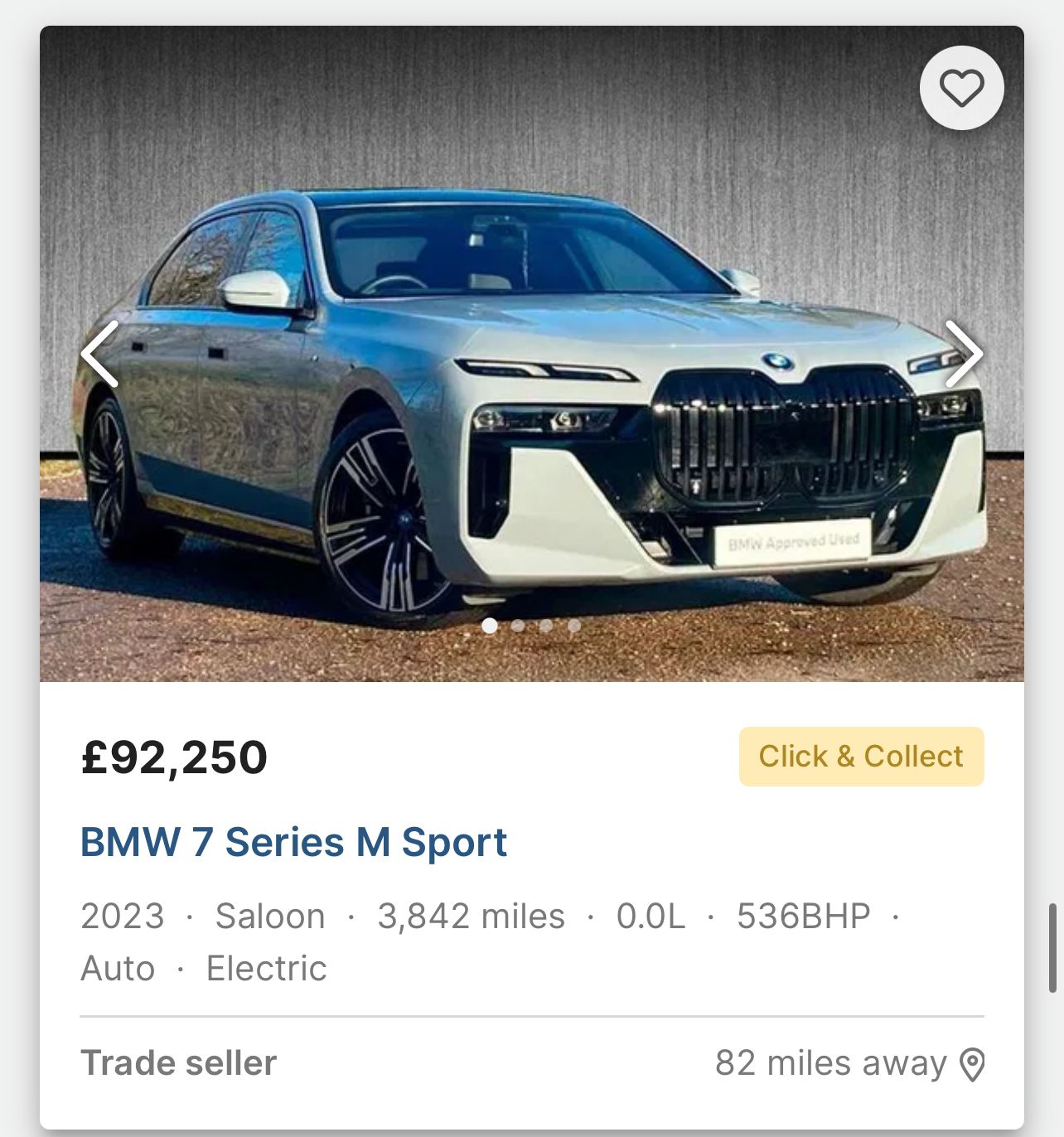The image size is (1064, 1137).
Task: Click the Click & Collect badge
Action: [861, 757]
